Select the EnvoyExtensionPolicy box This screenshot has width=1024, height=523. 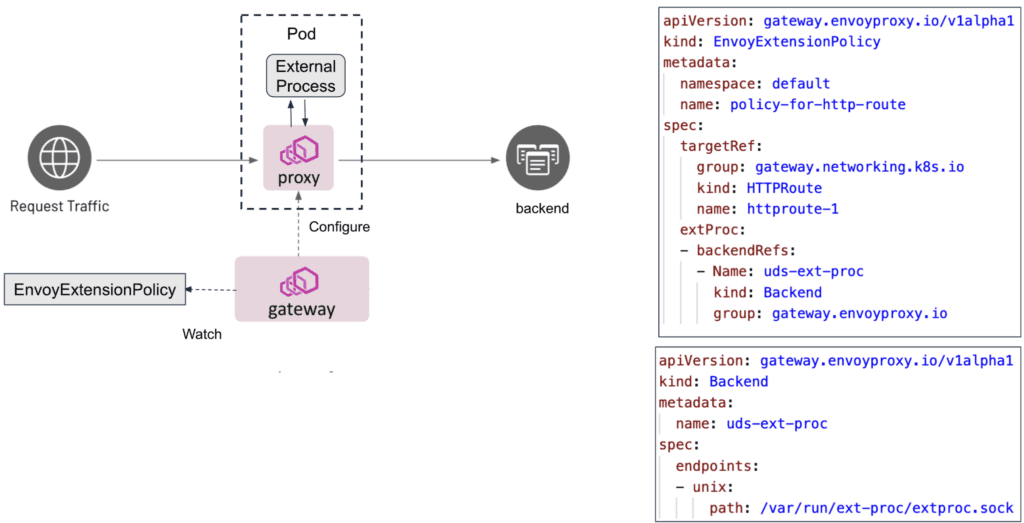tap(94, 290)
